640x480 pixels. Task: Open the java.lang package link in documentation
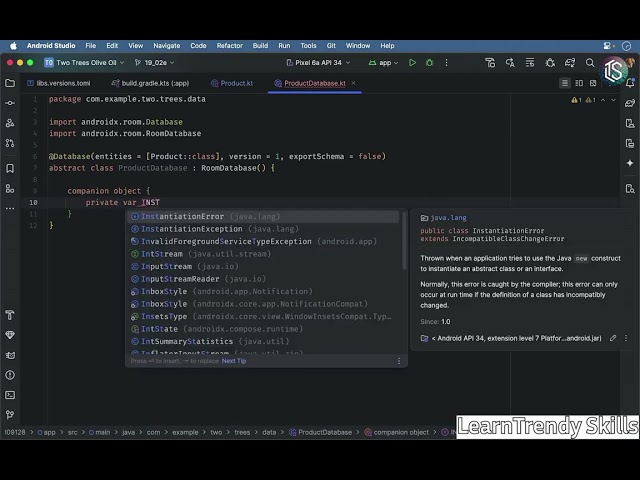448,218
